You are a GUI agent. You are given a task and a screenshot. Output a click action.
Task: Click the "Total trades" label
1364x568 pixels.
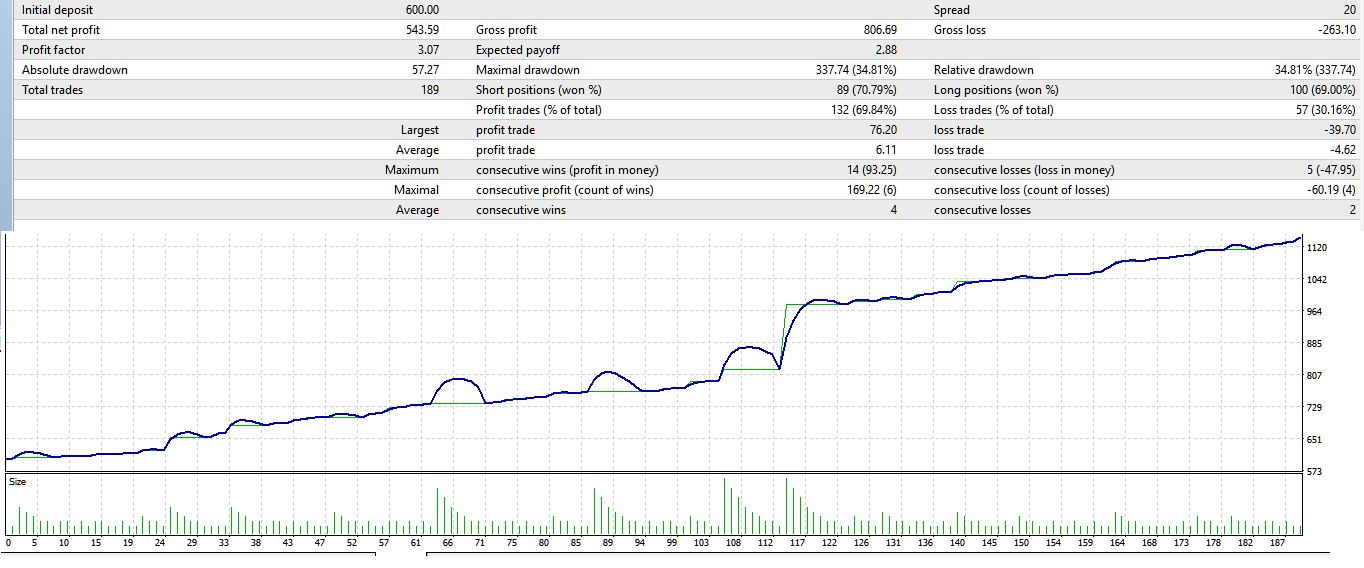pos(53,90)
